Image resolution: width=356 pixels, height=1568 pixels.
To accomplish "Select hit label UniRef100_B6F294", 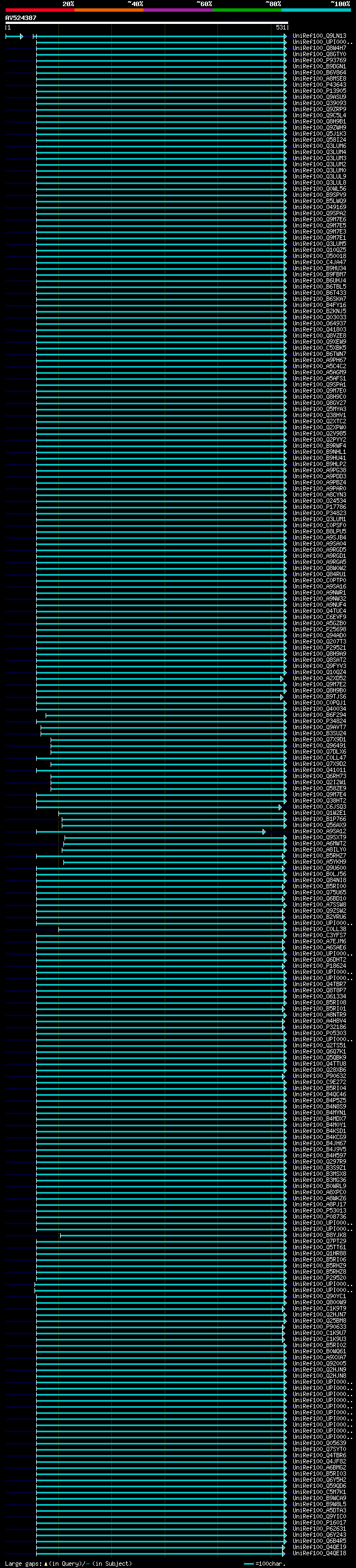I will coord(319,715).
